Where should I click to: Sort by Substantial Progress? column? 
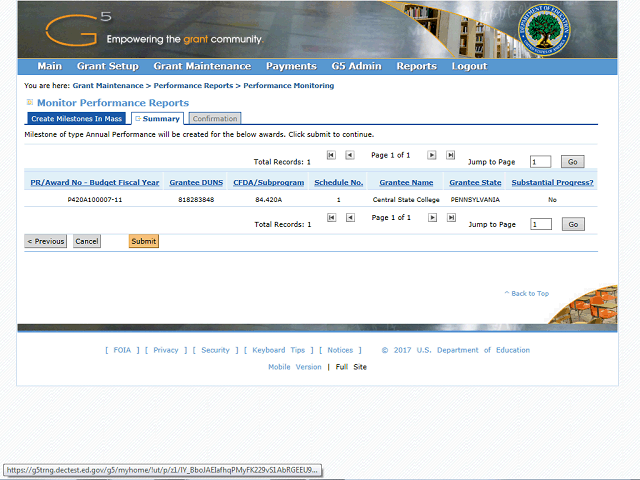(553, 182)
